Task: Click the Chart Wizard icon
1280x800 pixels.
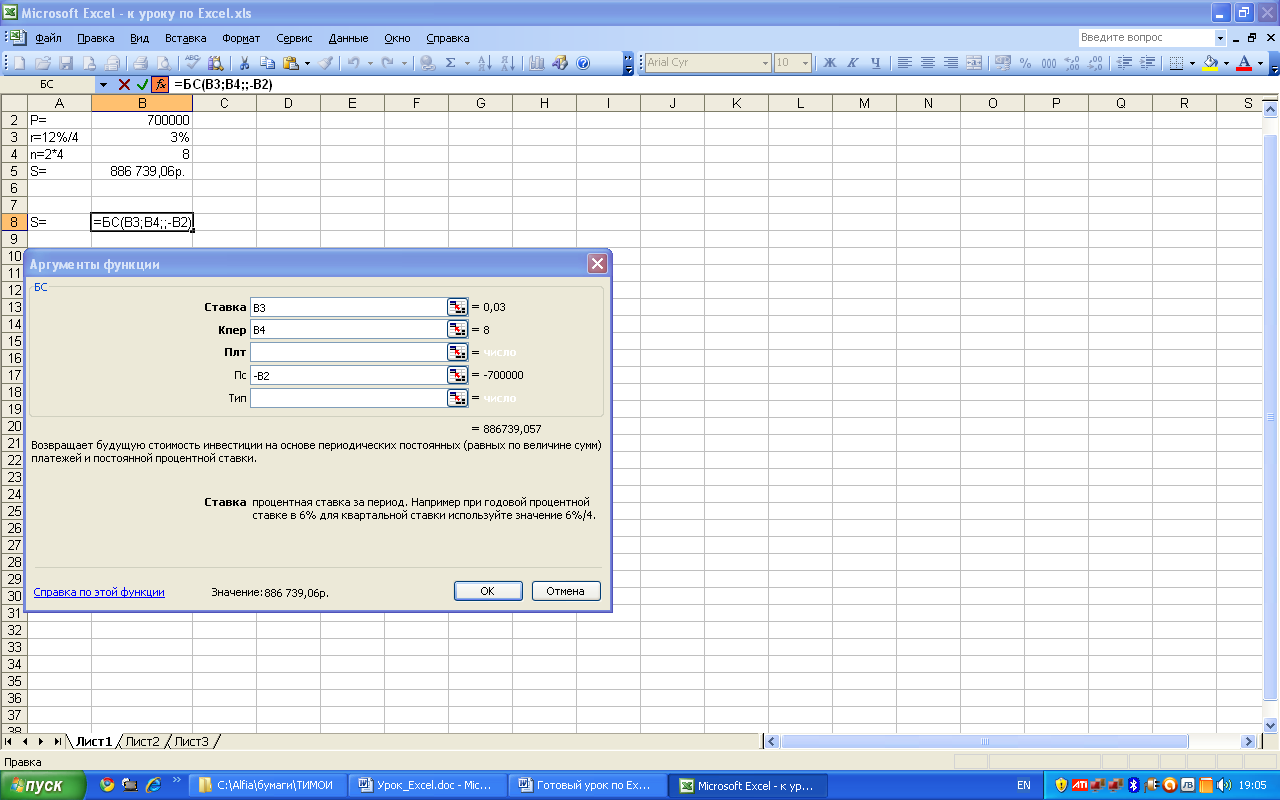Action: pos(537,63)
